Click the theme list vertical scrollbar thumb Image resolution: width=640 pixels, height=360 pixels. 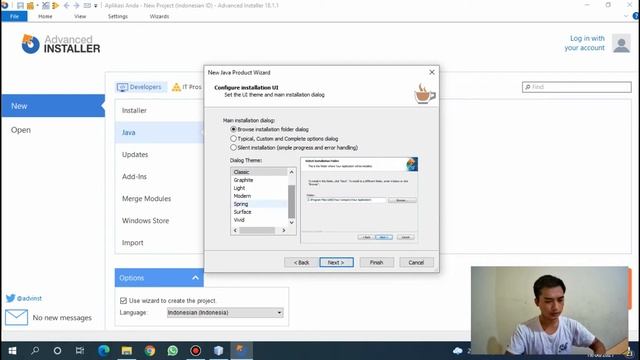pyautogui.click(x=291, y=201)
